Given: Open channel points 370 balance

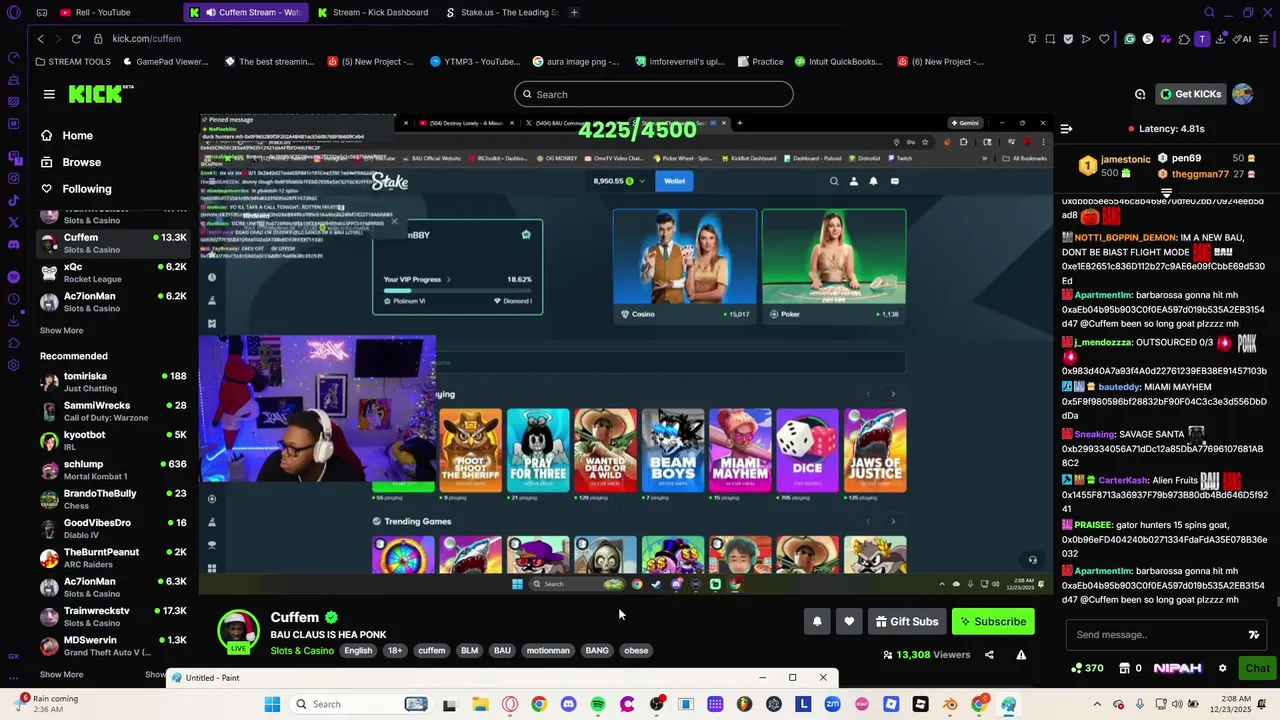Looking at the screenshot, I should pyautogui.click(x=1087, y=668).
